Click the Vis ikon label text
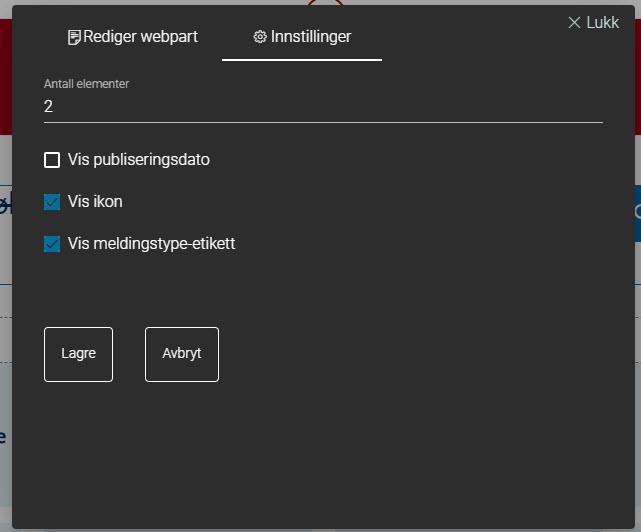Viewport: 641px width, 532px height. click(x=95, y=202)
